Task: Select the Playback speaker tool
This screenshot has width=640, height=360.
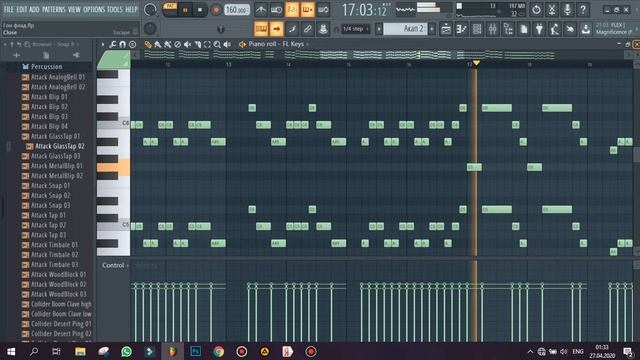Action: [227, 44]
